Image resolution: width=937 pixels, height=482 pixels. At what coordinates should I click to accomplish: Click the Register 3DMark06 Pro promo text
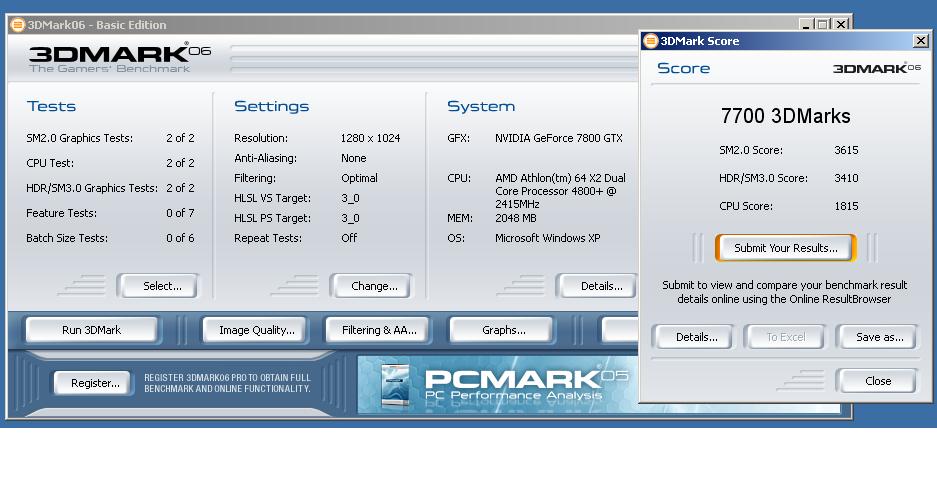(x=227, y=383)
